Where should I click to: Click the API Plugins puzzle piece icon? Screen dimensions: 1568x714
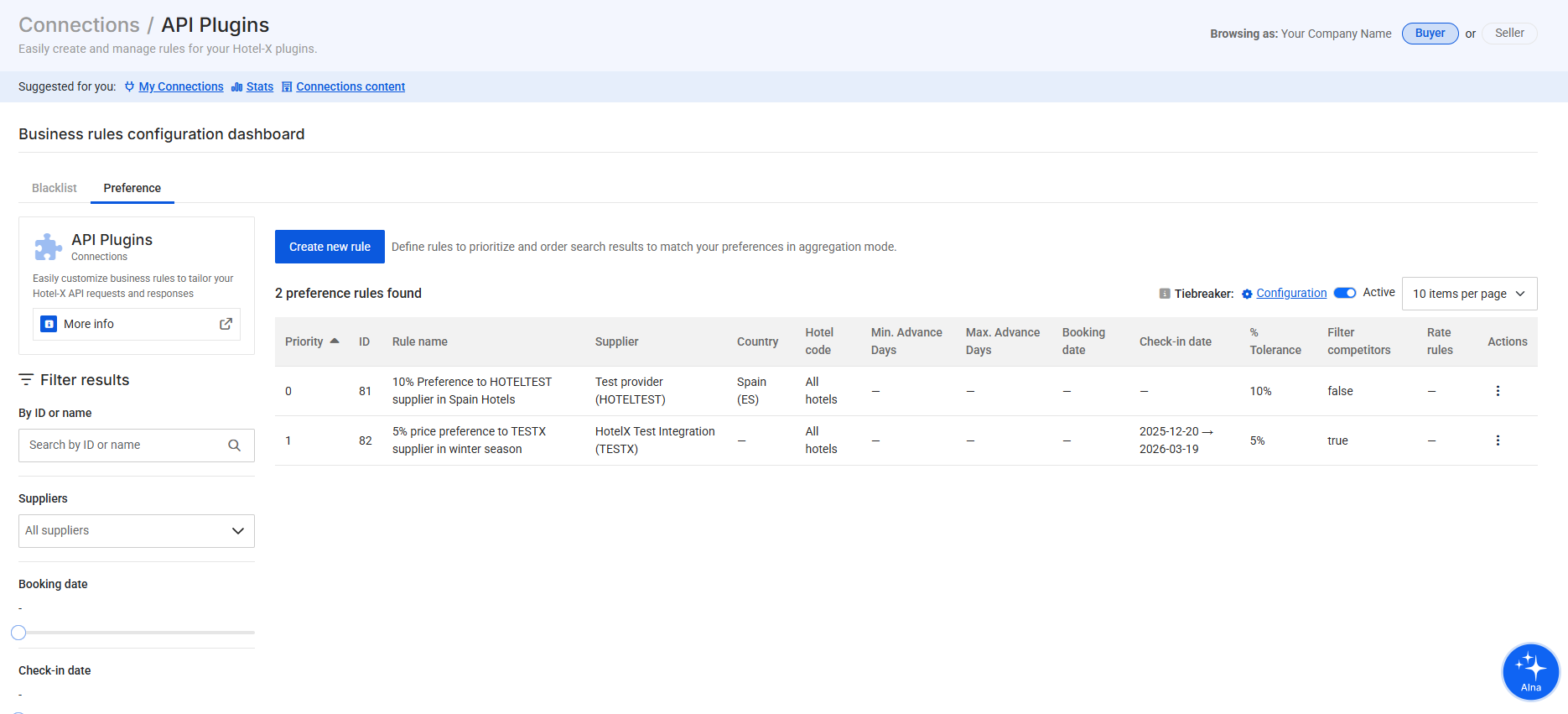click(48, 247)
